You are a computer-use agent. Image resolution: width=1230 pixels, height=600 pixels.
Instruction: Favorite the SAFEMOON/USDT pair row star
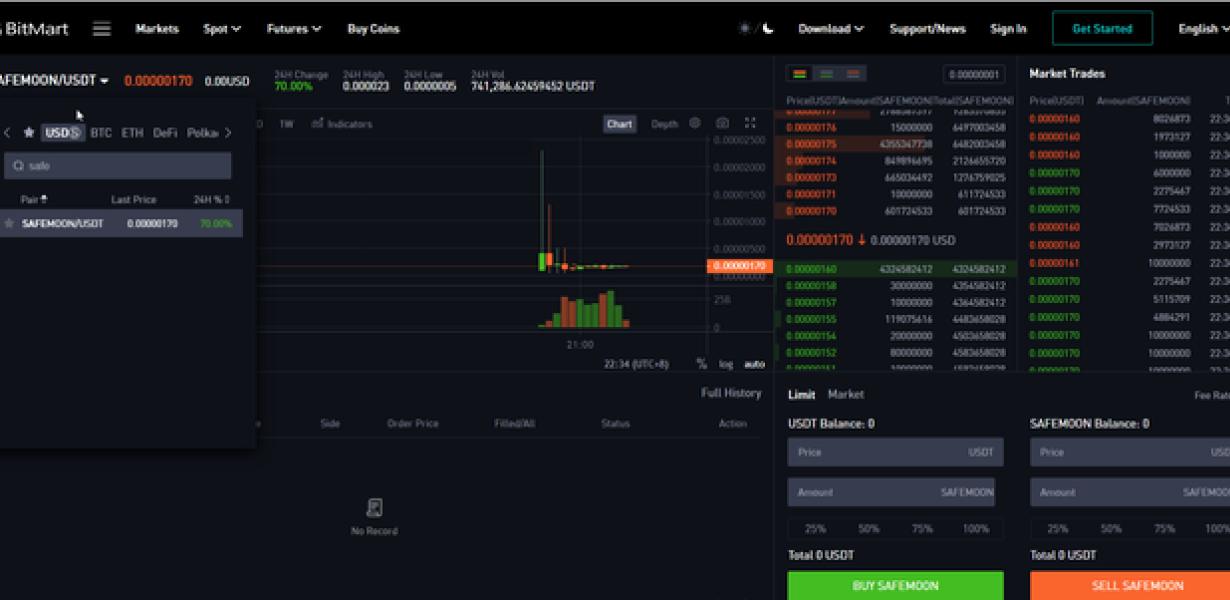9,223
